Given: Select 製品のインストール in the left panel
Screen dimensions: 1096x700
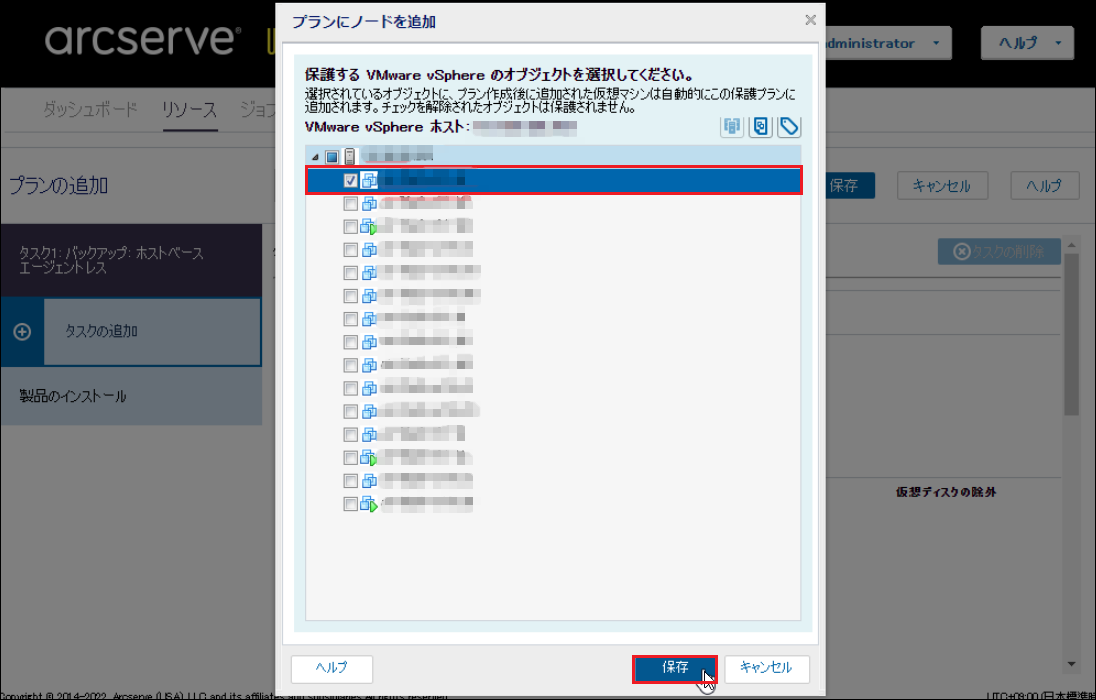Looking at the screenshot, I should click(x=131, y=396).
